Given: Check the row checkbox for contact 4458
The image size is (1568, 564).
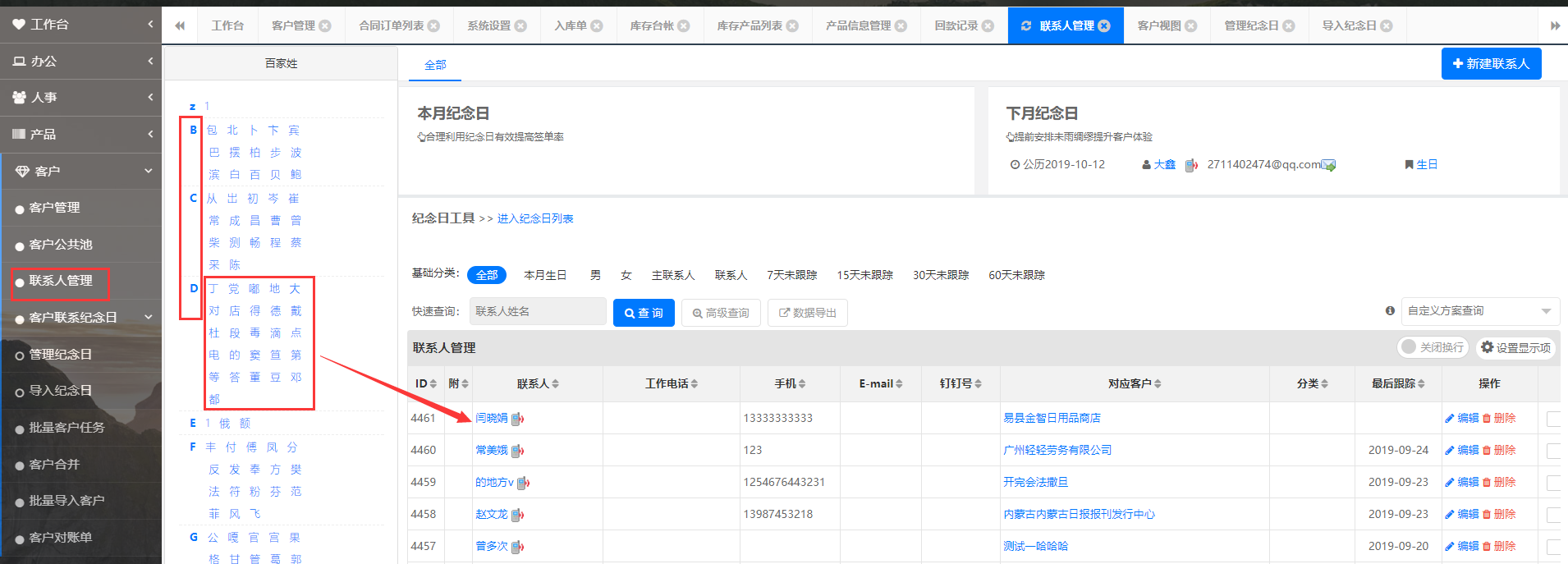Looking at the screenshot, I should (1553, 515).
